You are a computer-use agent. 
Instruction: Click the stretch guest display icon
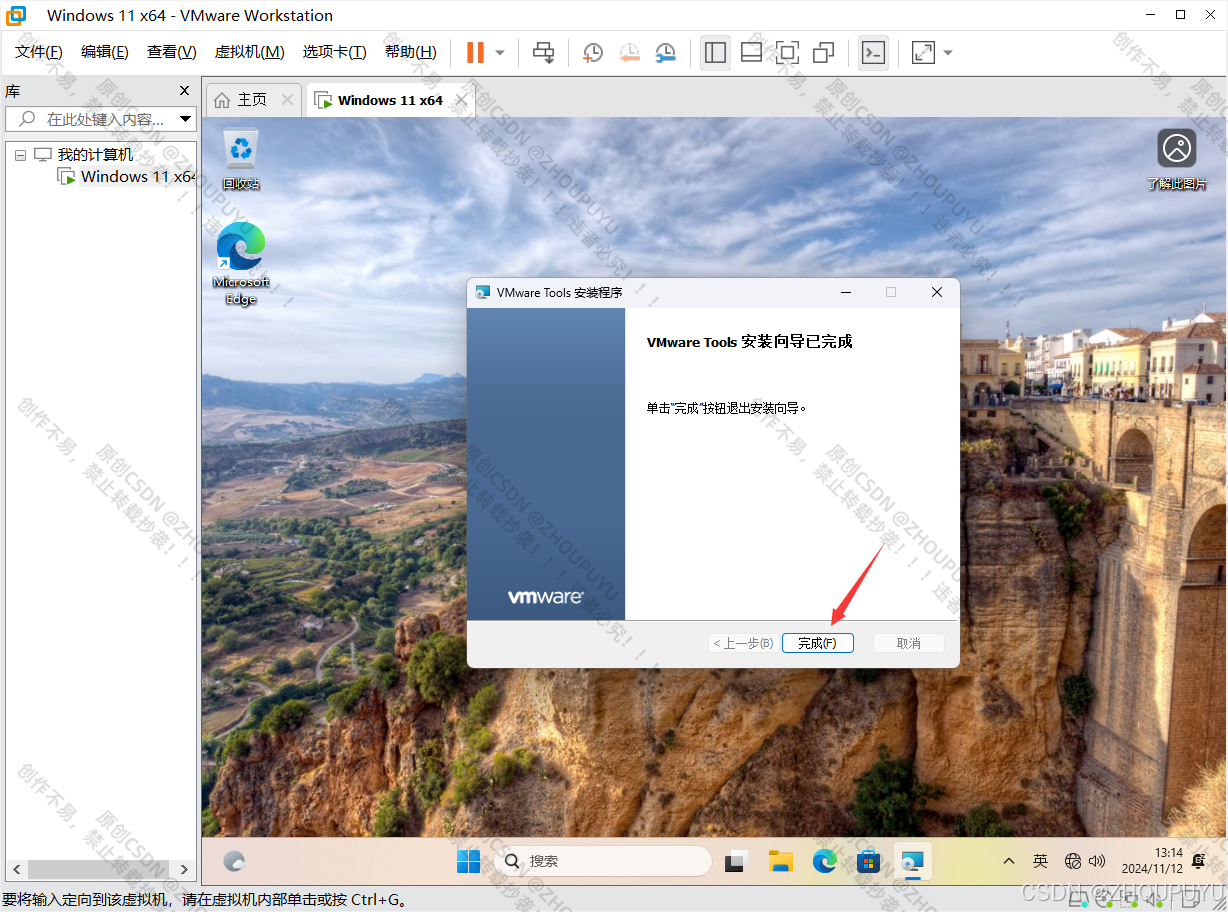(x=923, y=52)
